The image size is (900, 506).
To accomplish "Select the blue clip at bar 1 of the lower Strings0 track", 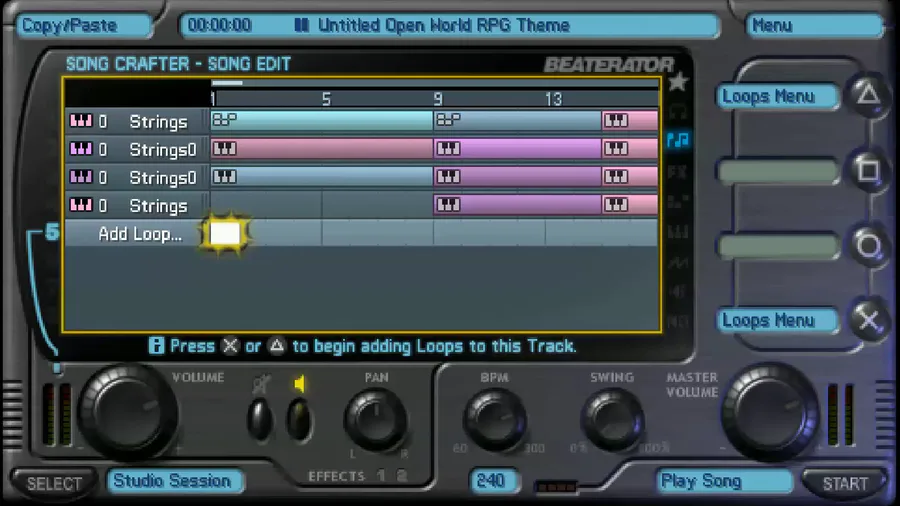I will pos(321,177).
